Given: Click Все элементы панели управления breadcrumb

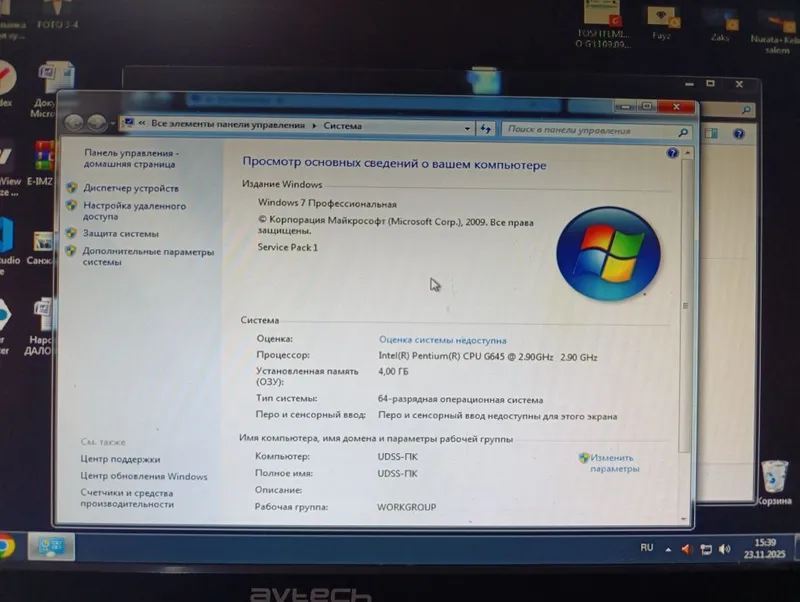Looking at the screenshot, I should pyautogui.click(x=228, y=124).
